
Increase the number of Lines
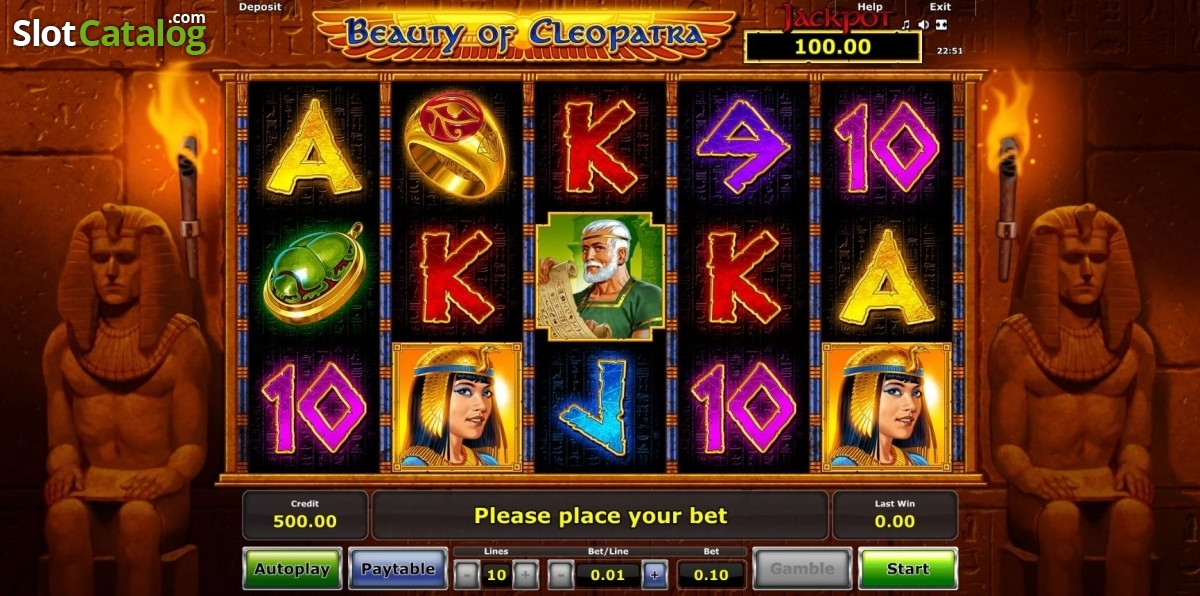pos(527,575)
